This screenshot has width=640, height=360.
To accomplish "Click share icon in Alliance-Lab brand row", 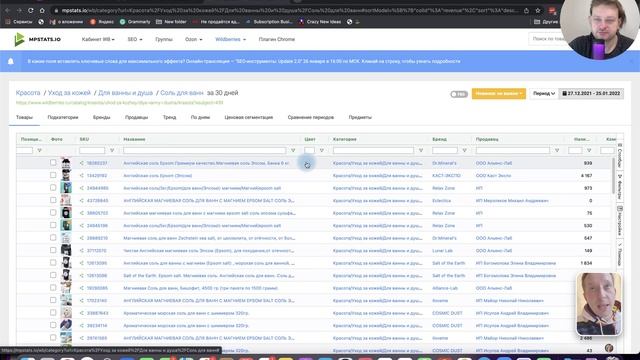I will pyautogui.click(x=82, y=288).
